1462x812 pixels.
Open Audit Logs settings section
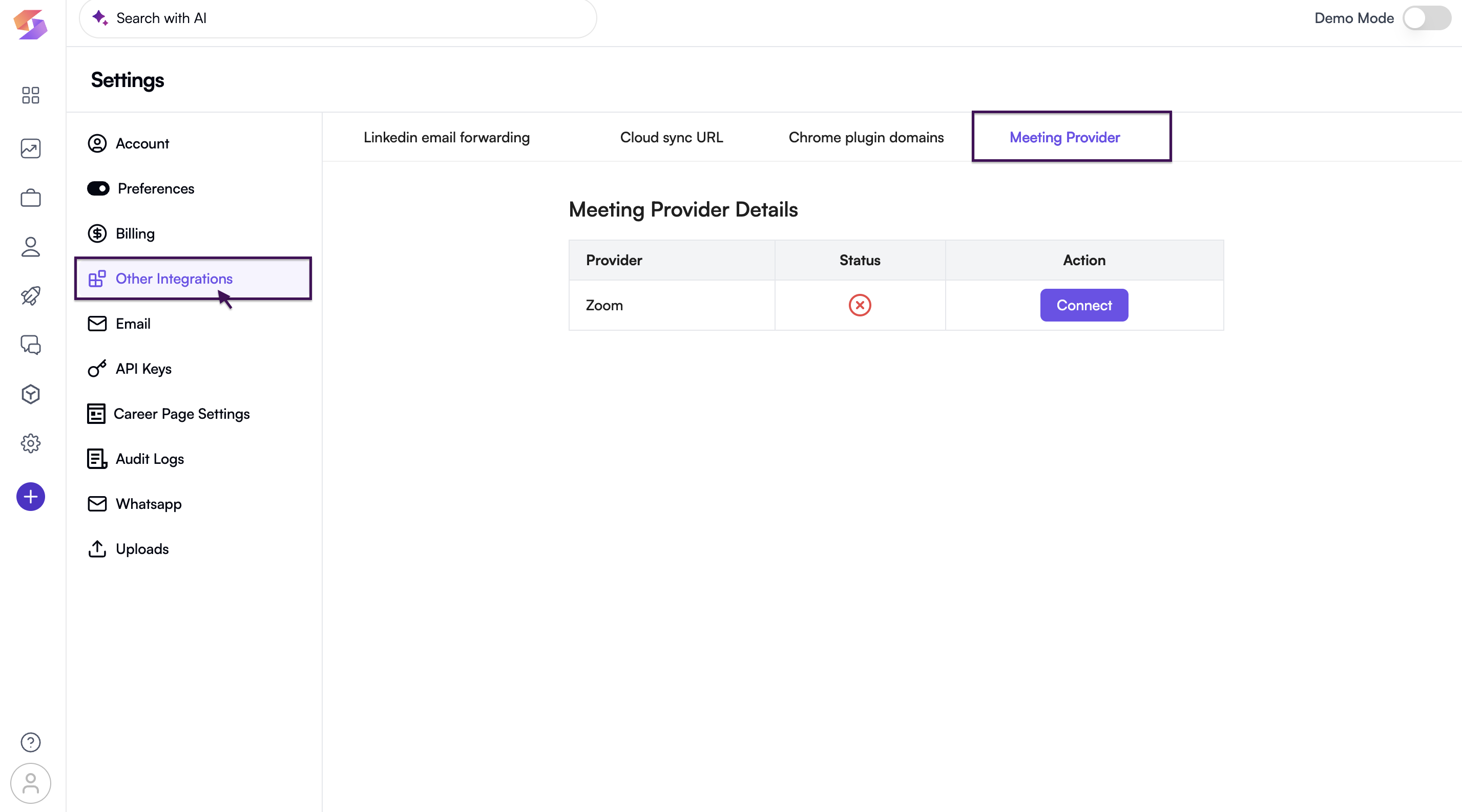click(193, 459)
